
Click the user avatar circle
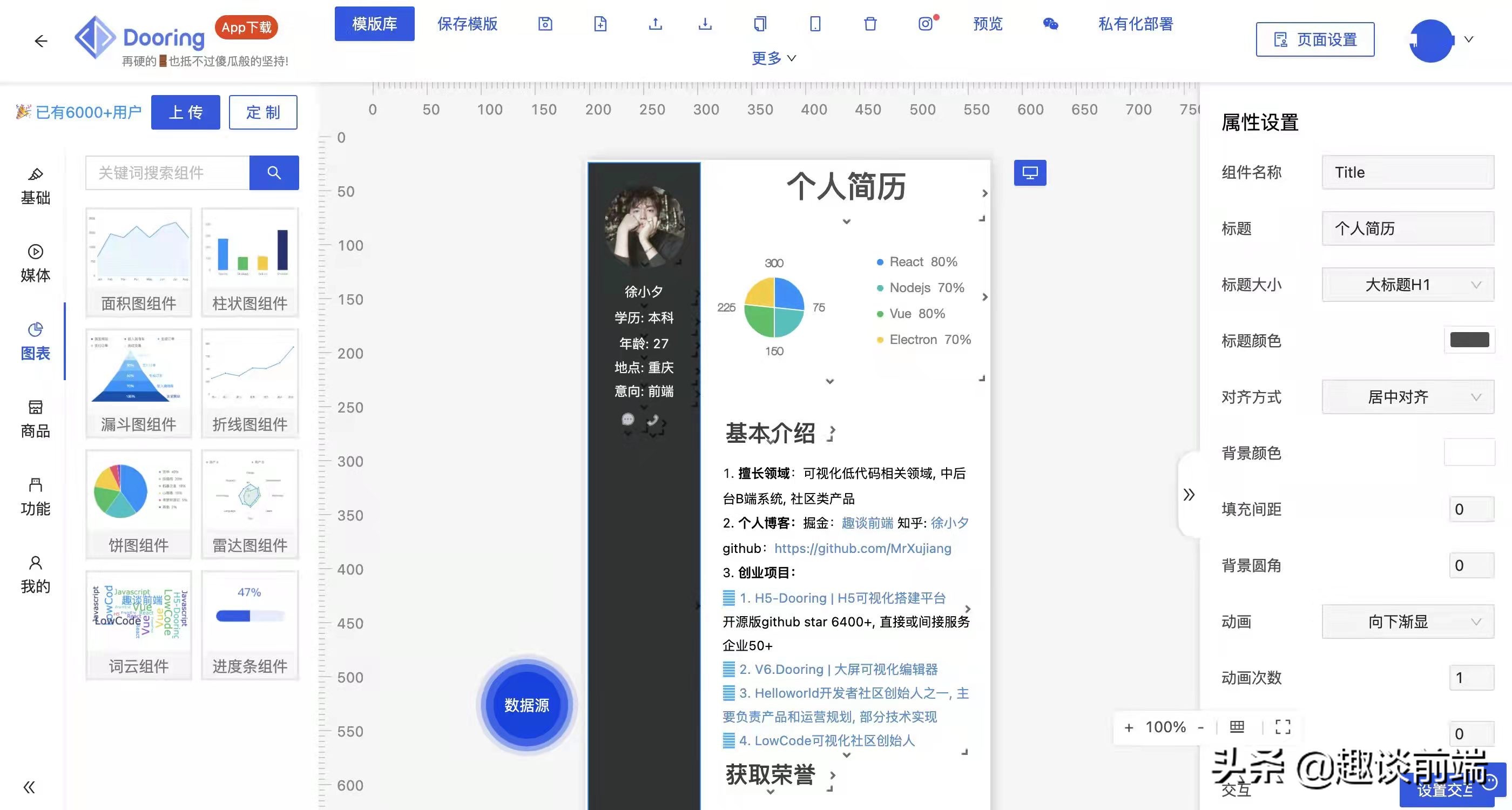1432,40
